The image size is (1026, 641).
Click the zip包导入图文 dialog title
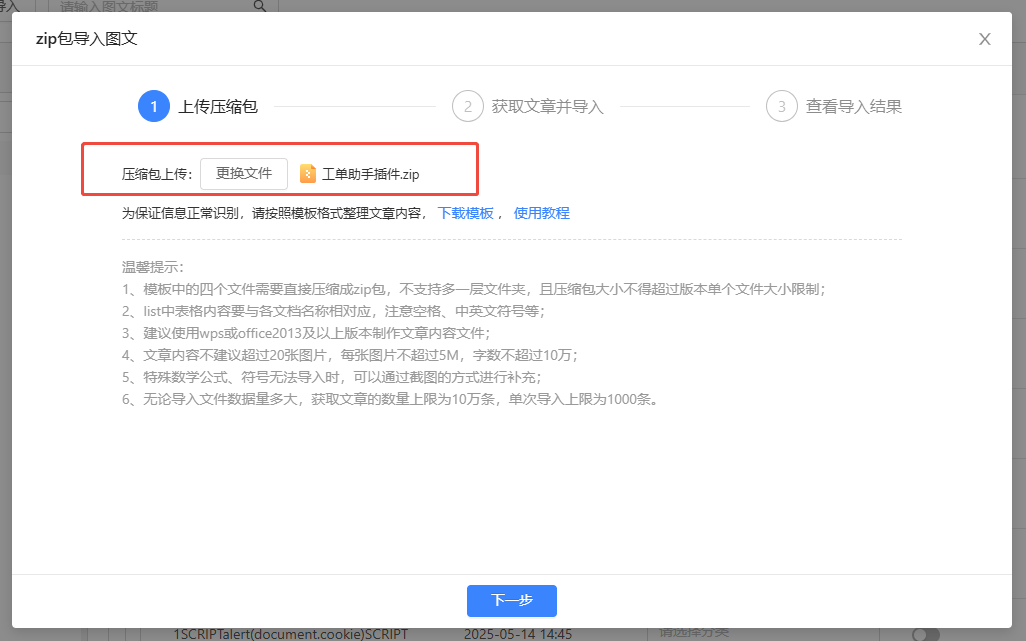tap(86, 39)
